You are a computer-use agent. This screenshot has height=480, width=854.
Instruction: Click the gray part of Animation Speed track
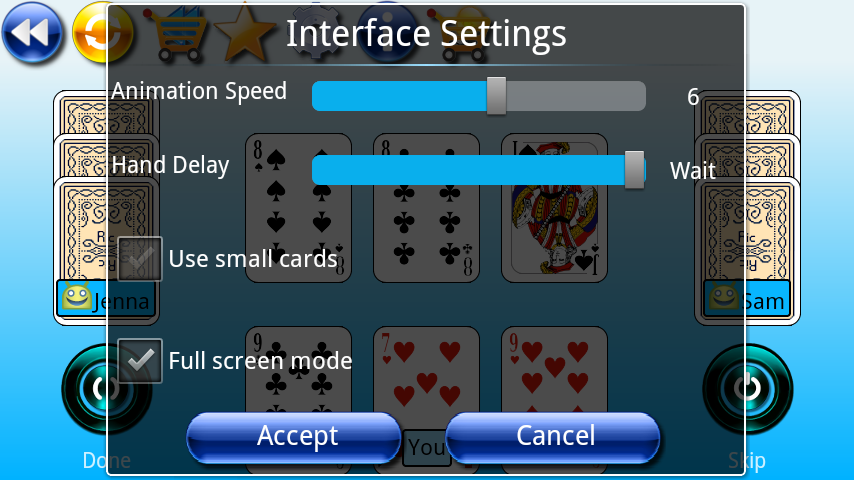pos(576,96)
